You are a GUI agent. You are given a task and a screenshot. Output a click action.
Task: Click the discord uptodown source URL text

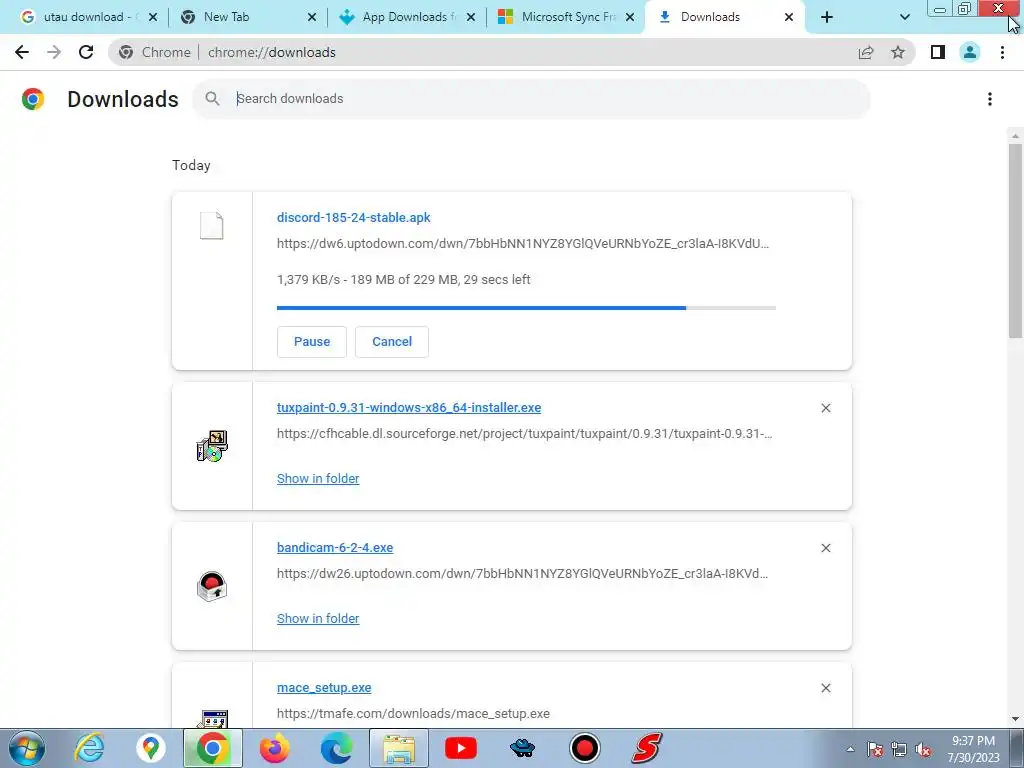tap(522, 244)
